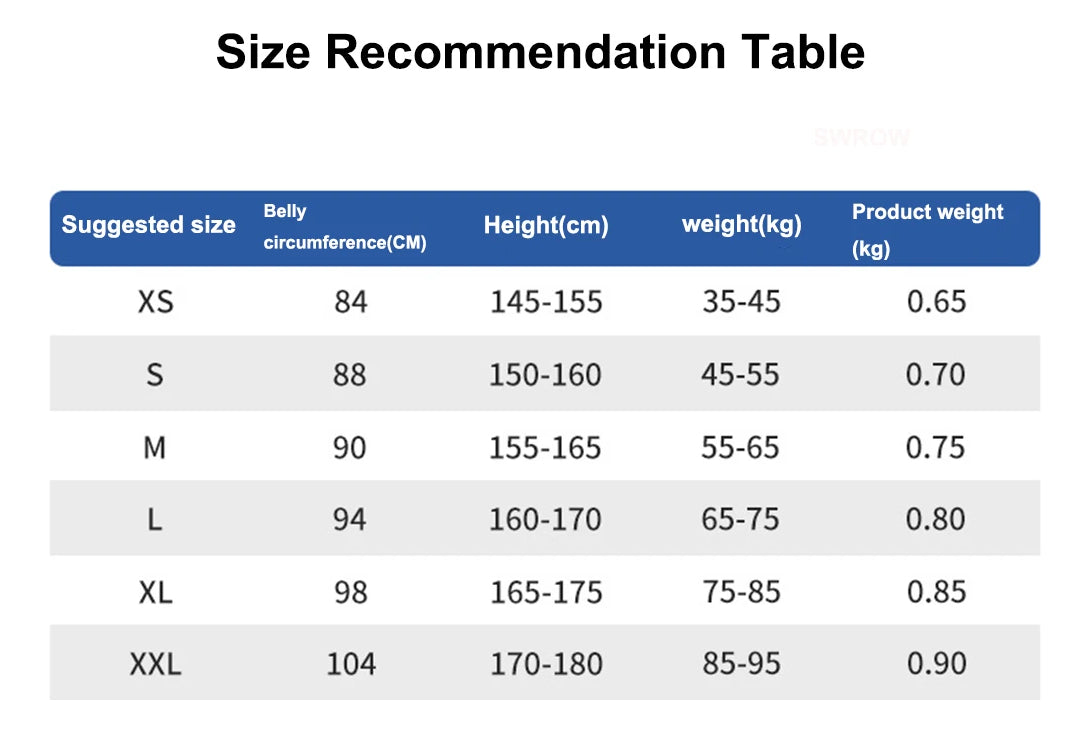Select the L size row label
Image resolution: width=1090 pixels, height=733 pixels.
pyautogui.click(x=154, y=519)
